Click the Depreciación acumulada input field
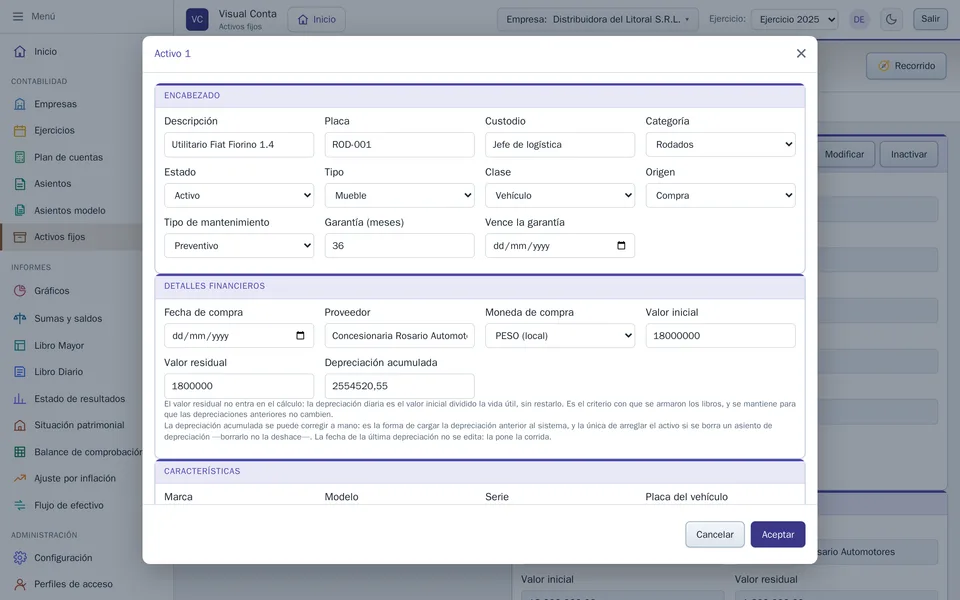Viewport: 960px width, 600px height. tap(399, 386)
